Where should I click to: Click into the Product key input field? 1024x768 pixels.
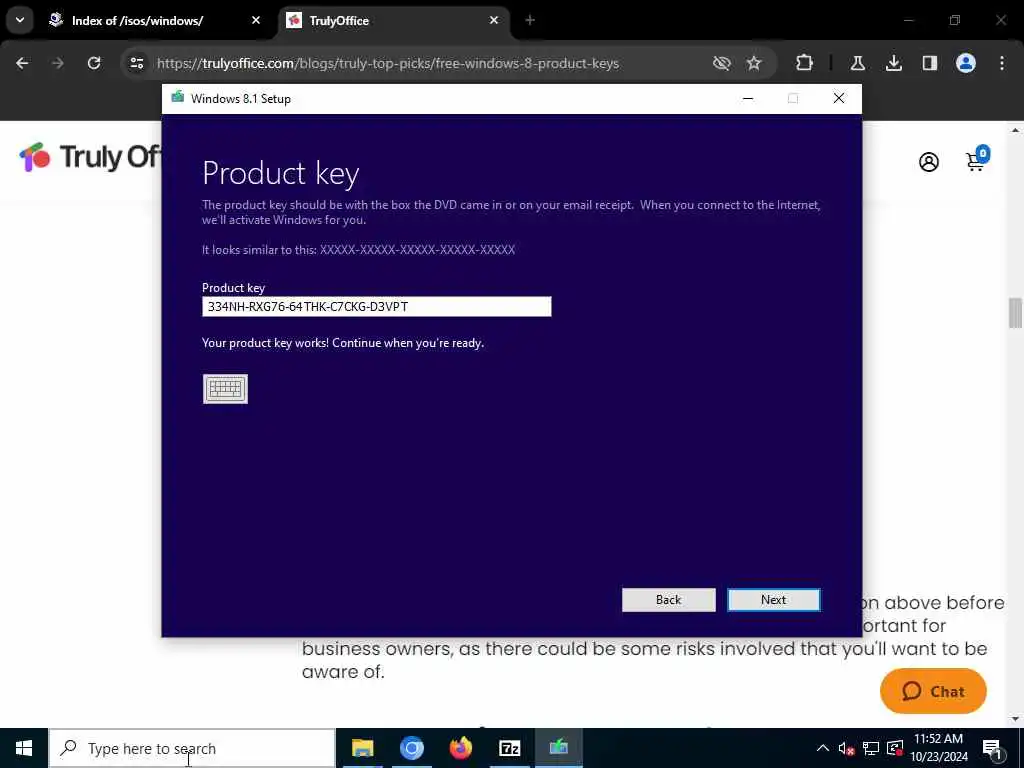[x=377, y=306]
